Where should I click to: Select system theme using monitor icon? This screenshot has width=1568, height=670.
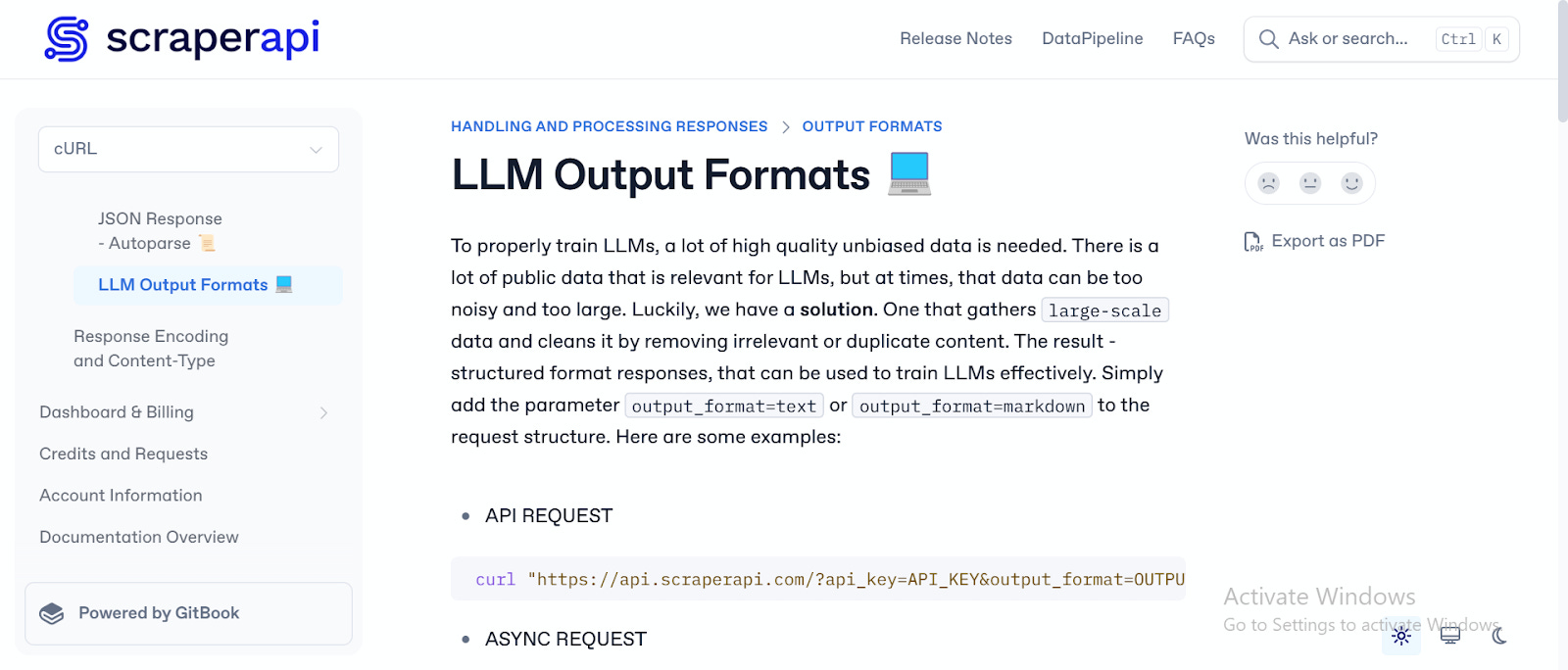[1449, 637]
